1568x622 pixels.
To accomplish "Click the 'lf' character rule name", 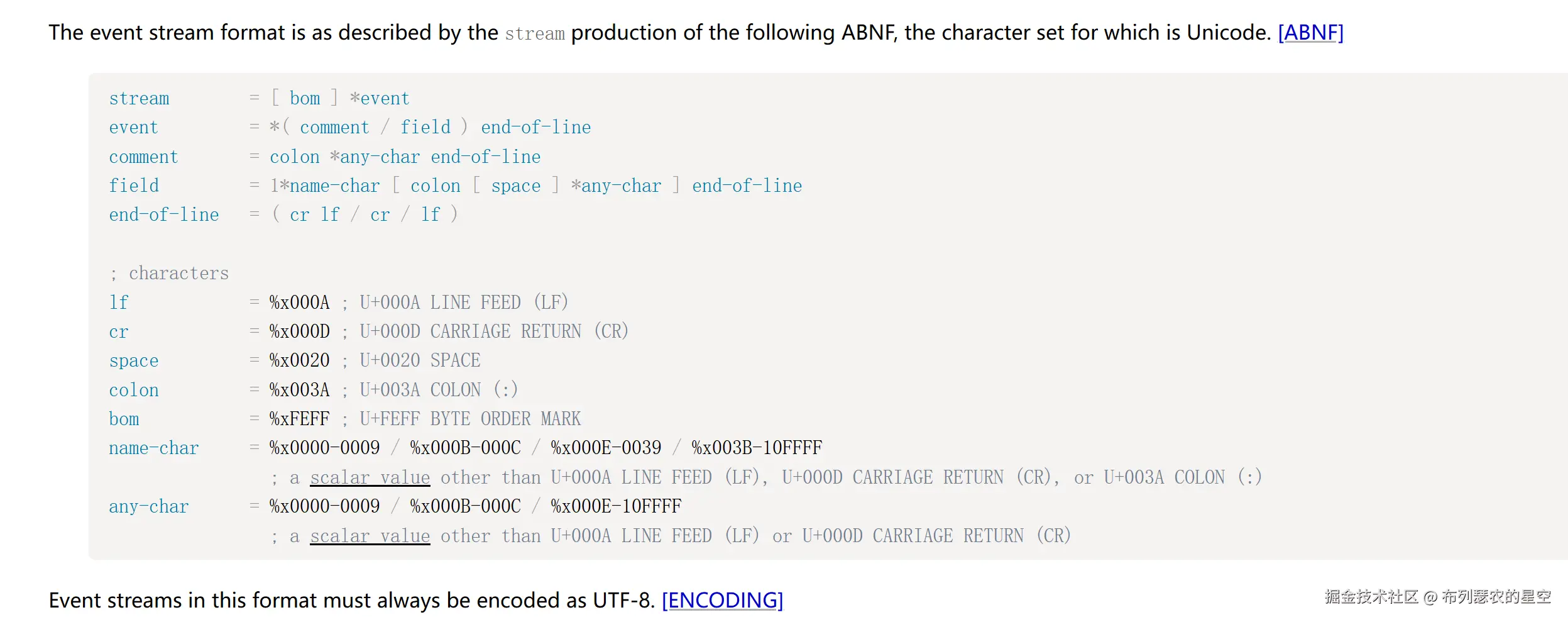I will pyautogui.click(x=119, y=303).
